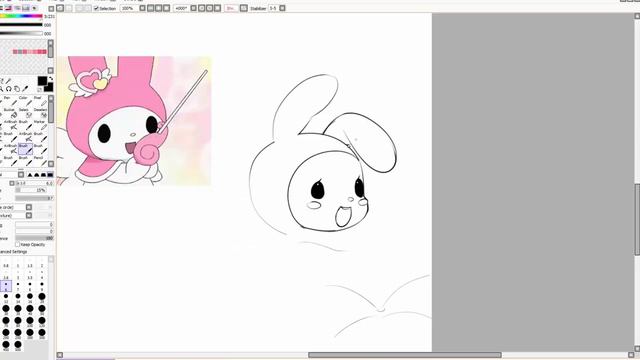Adjust the saturation slider below hue
640x360 pixels.
21,25
